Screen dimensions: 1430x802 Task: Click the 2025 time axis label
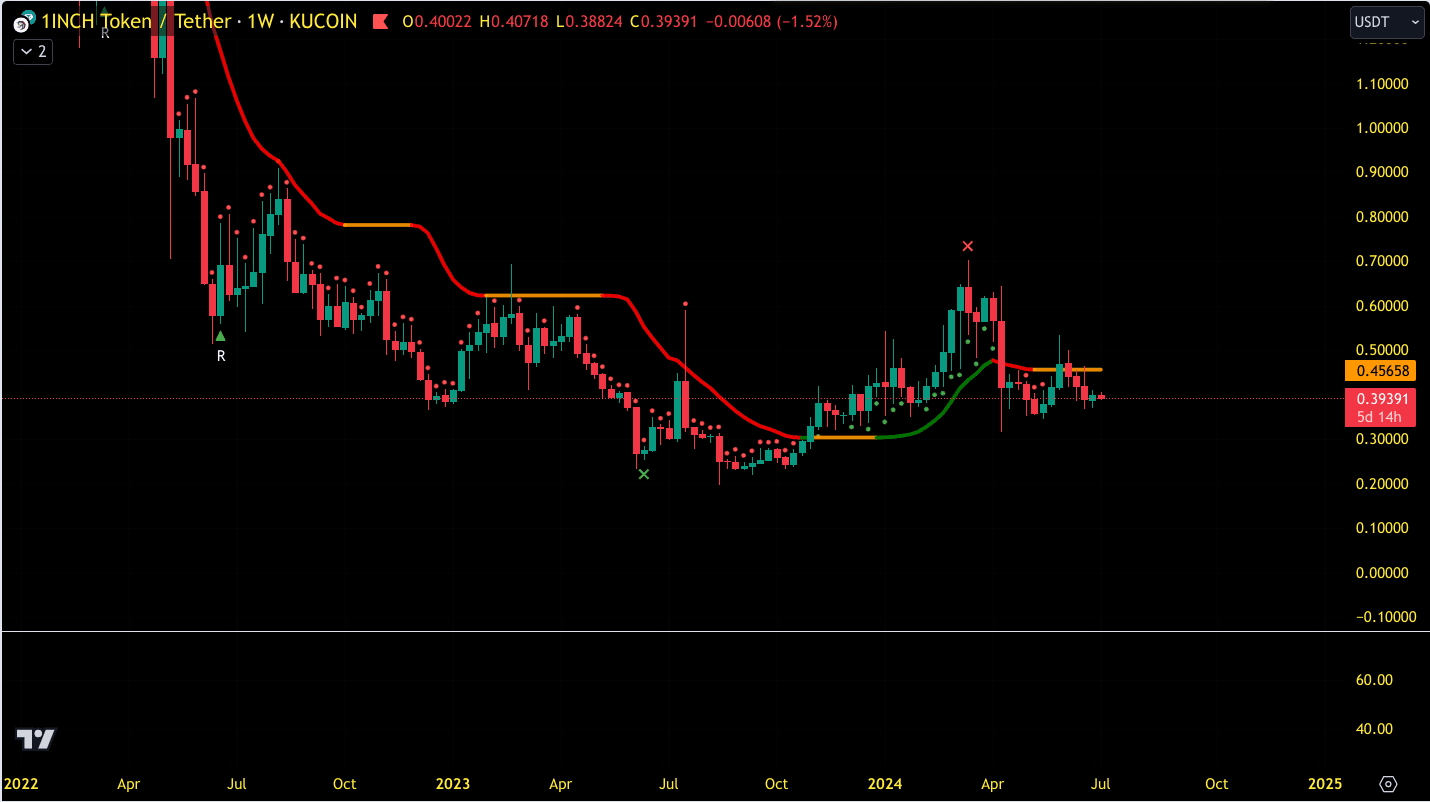click(x=1325, y=784)
